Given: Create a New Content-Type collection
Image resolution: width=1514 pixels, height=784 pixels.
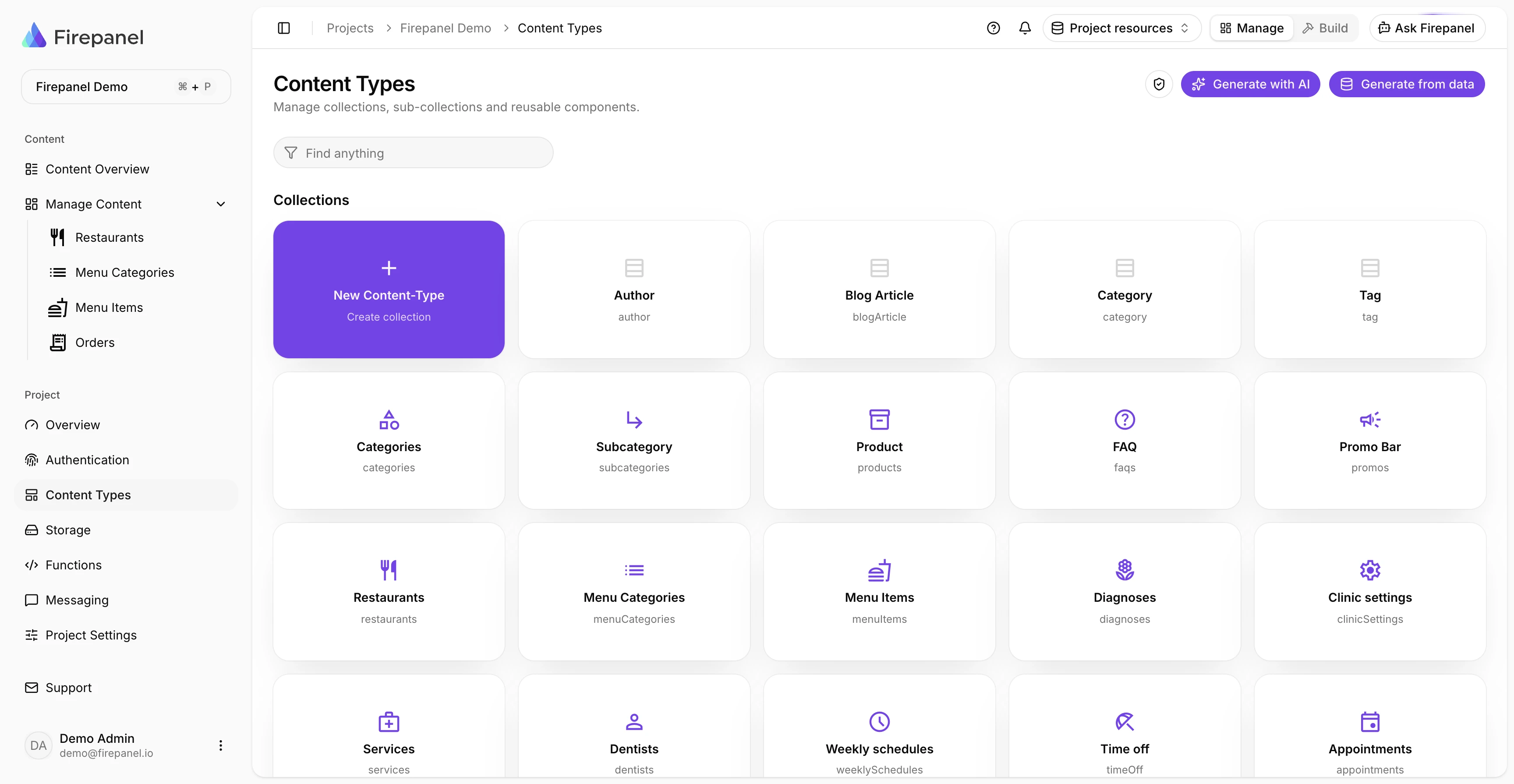Looking at the screenshot, I should (x=389, y=289).
